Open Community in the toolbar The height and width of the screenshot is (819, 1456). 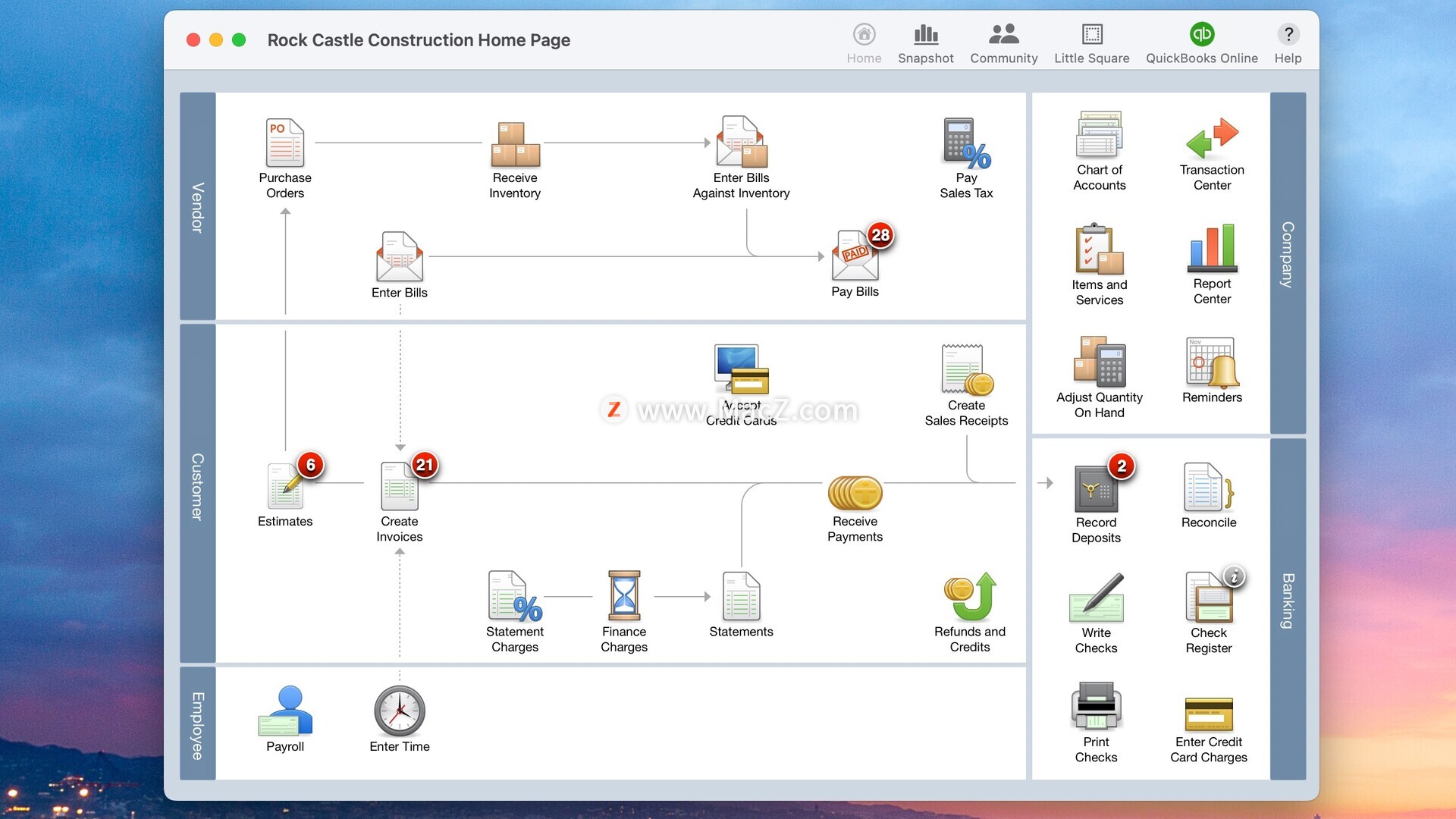[1004, 44]
